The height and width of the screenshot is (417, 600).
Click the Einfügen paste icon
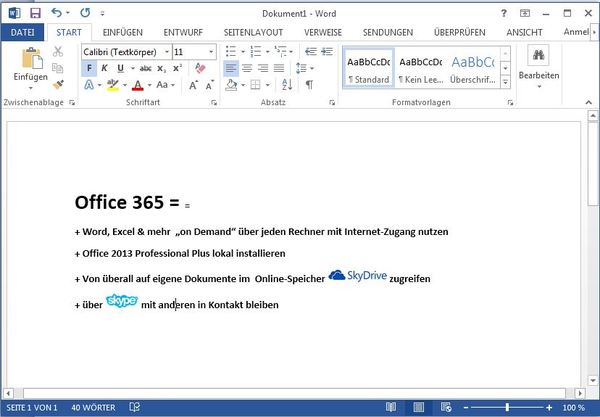(x=31, y=58)
